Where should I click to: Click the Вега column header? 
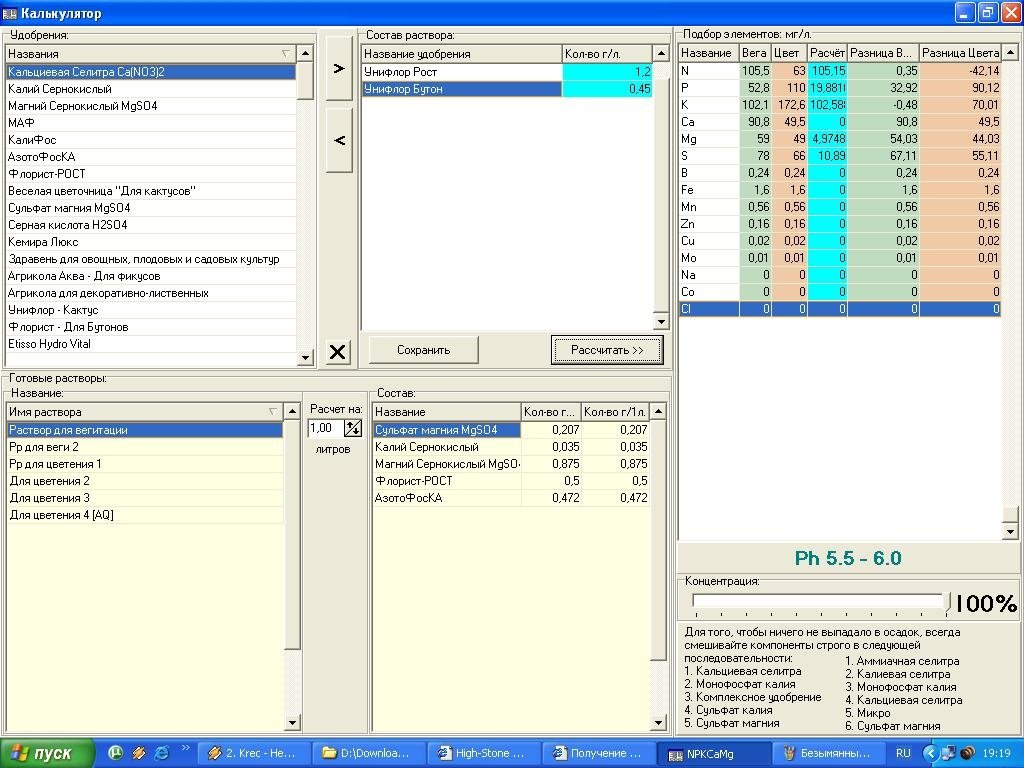point(755,53)
